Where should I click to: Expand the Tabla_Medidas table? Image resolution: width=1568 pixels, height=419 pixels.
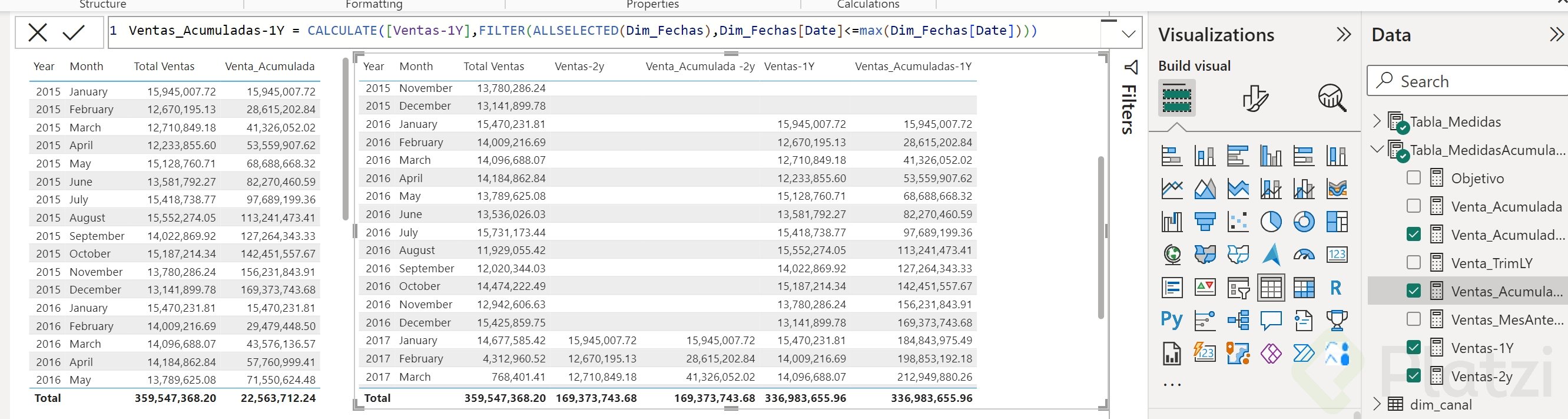[x=1377, y=121]
